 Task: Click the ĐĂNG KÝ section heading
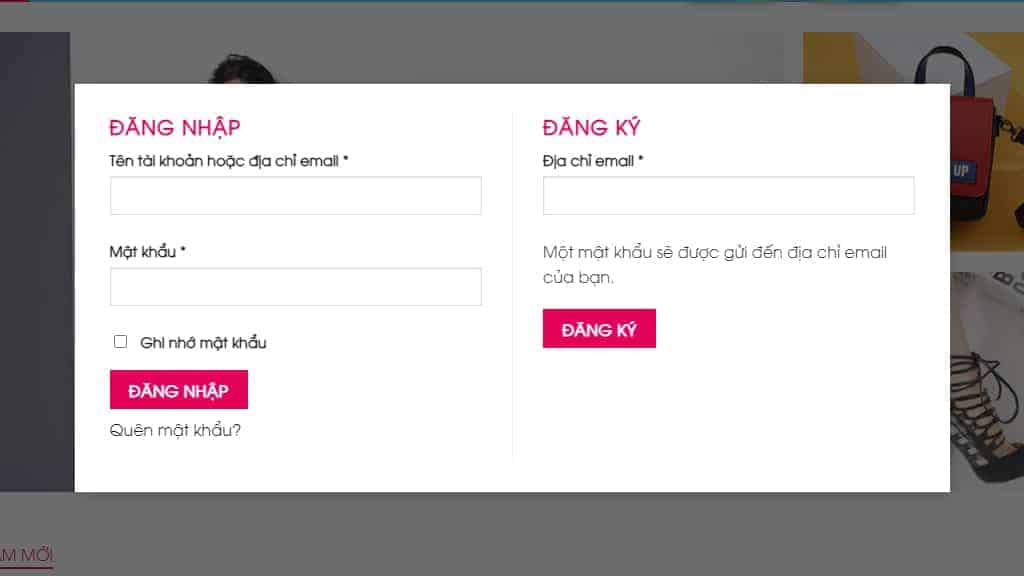pyautogui.click(x=591, y=127)
